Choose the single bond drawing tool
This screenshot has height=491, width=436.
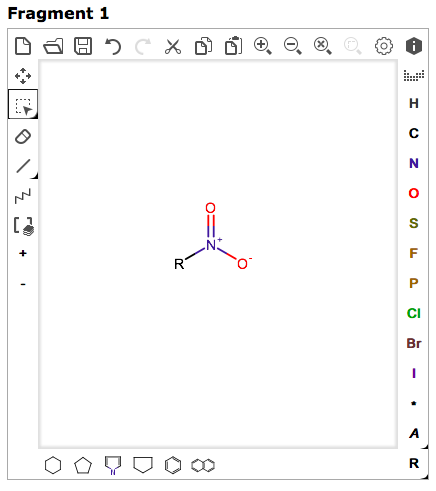point(23,166)
